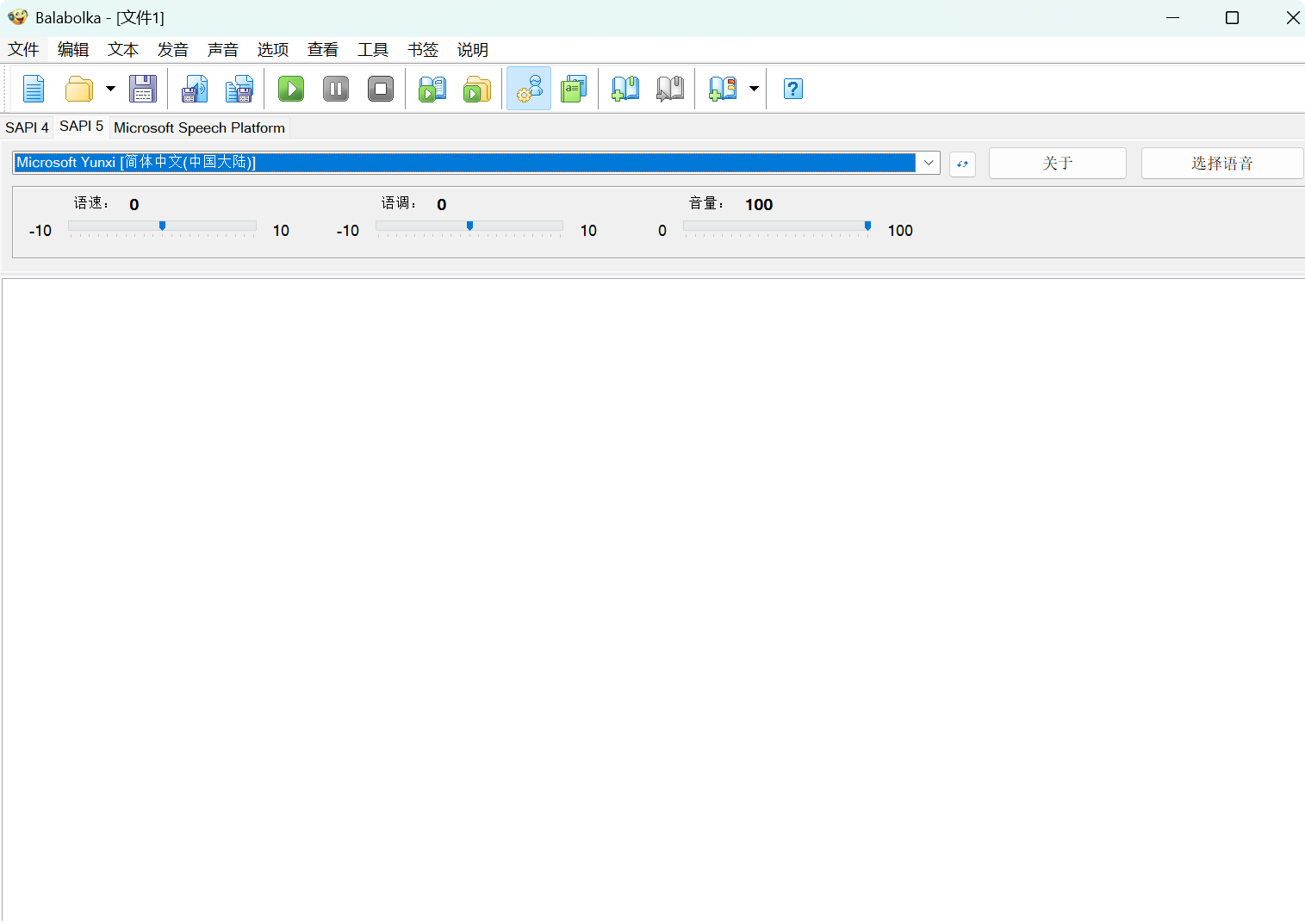The width and height of the screenshot is (1305, 924).
Task: Minimize the Balabolka window
Action: tap(1172, 17)
